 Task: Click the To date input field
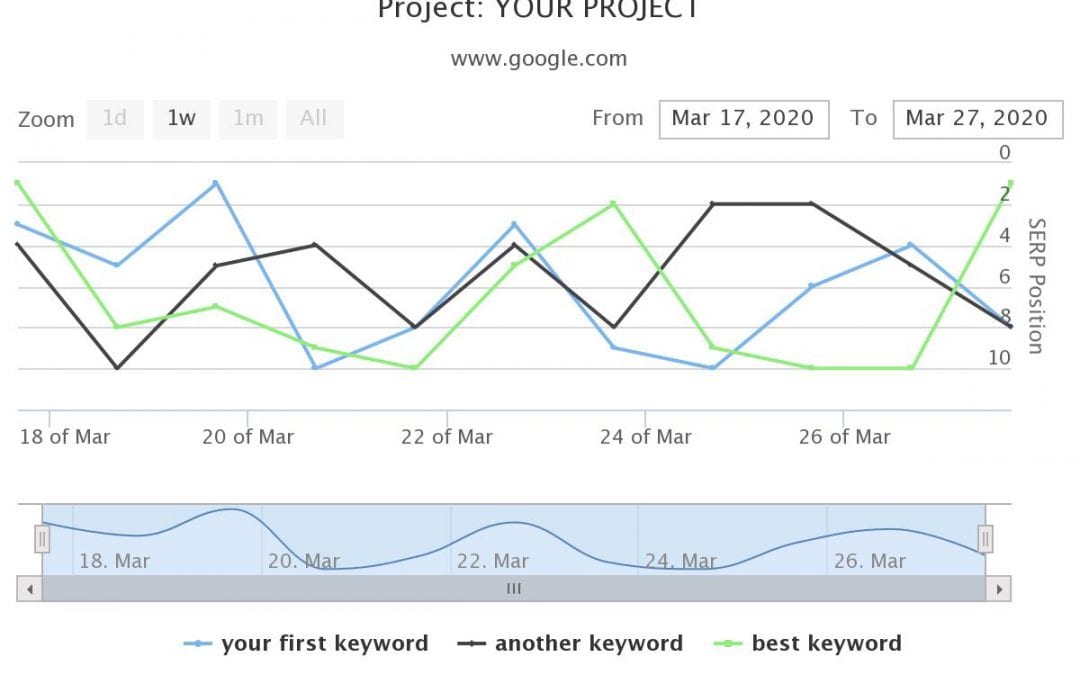click(x=977, y=118)
